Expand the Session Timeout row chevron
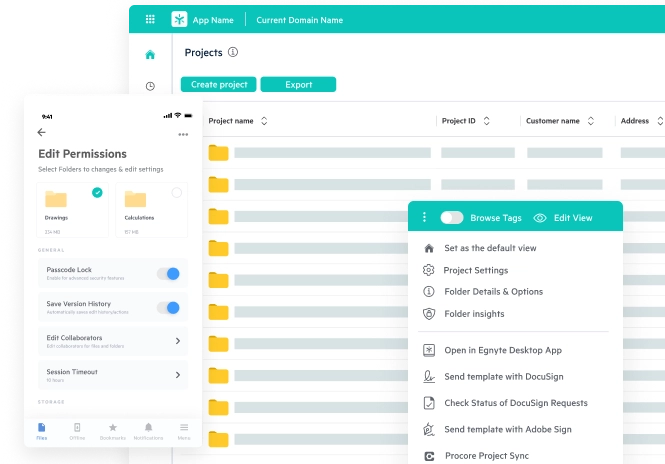Image resolution: width=665 pixels, height=464 pixels. pyautogui.click(x=178, y=375)
